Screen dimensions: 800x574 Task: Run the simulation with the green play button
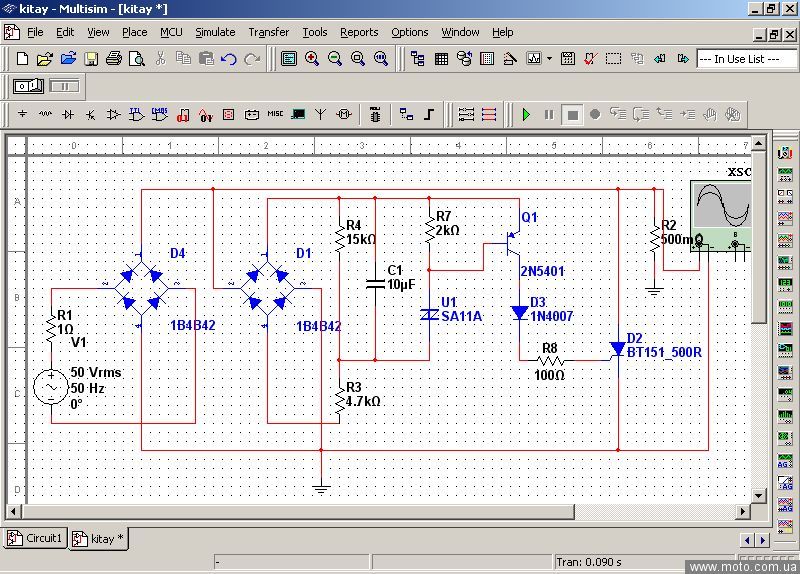coord(526,115)
